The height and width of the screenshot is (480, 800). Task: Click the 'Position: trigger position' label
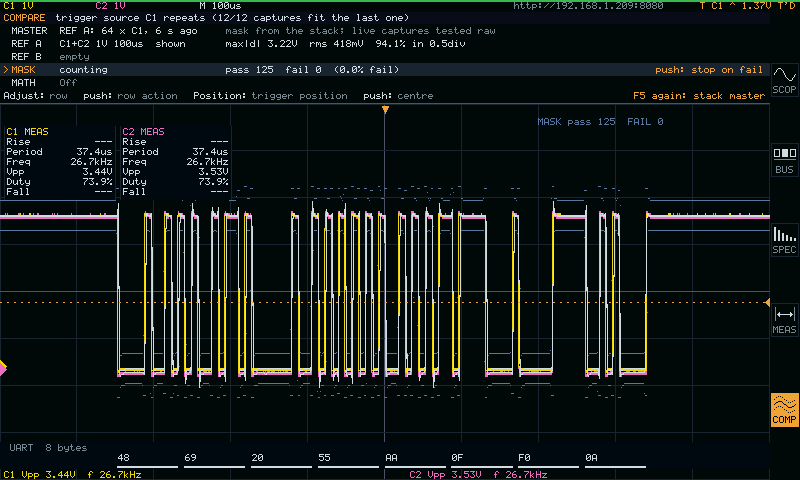pyautogui.click(x=270, y=95)
